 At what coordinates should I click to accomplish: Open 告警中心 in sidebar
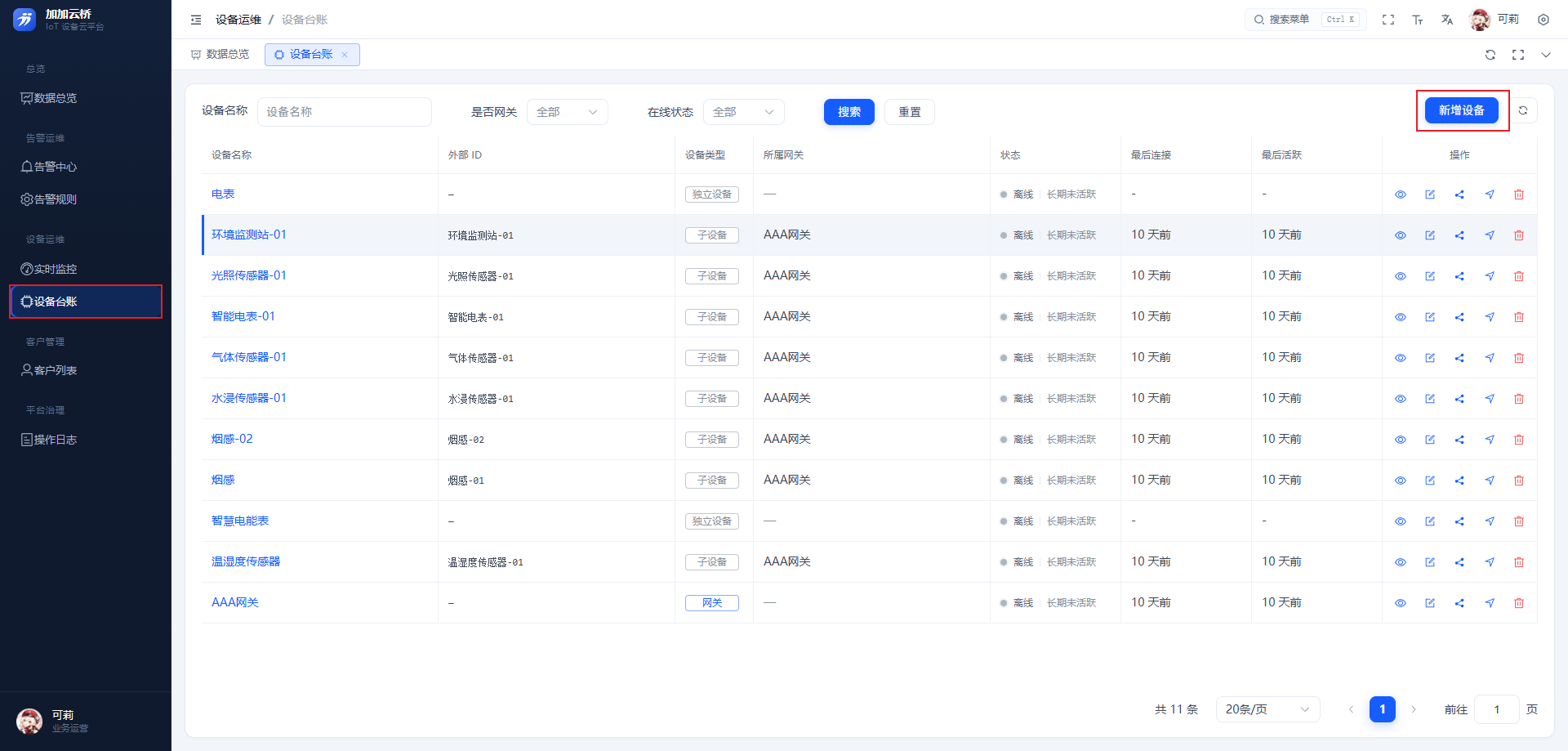(86, 167)
